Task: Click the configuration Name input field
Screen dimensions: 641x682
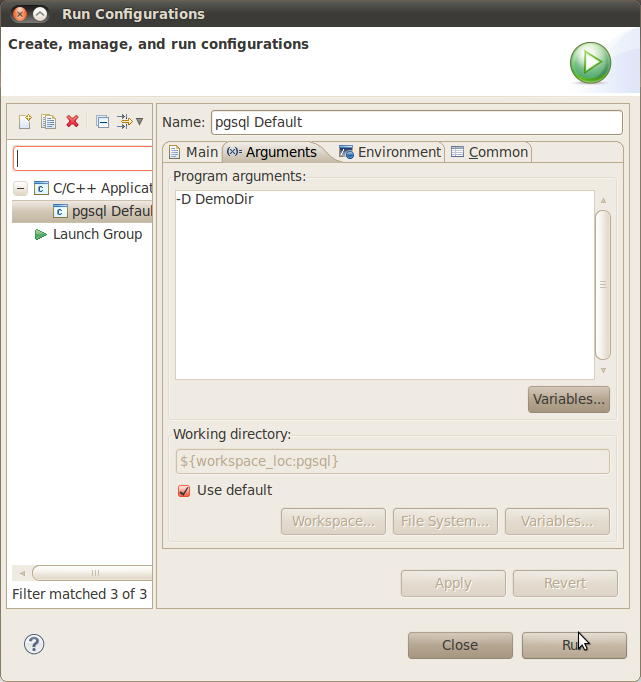Action: click(x=415, y=122)
